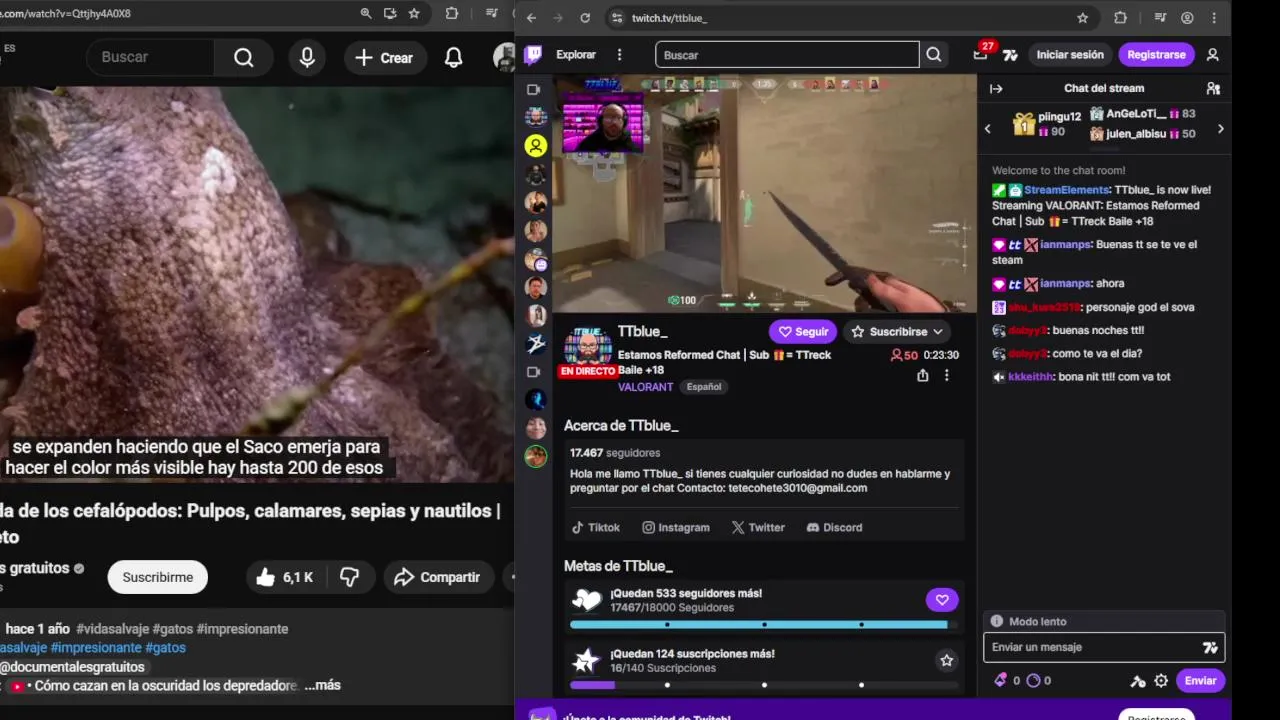Click YouTube search magnifier button
This screenshot has height=720, width=1280.
244,57
